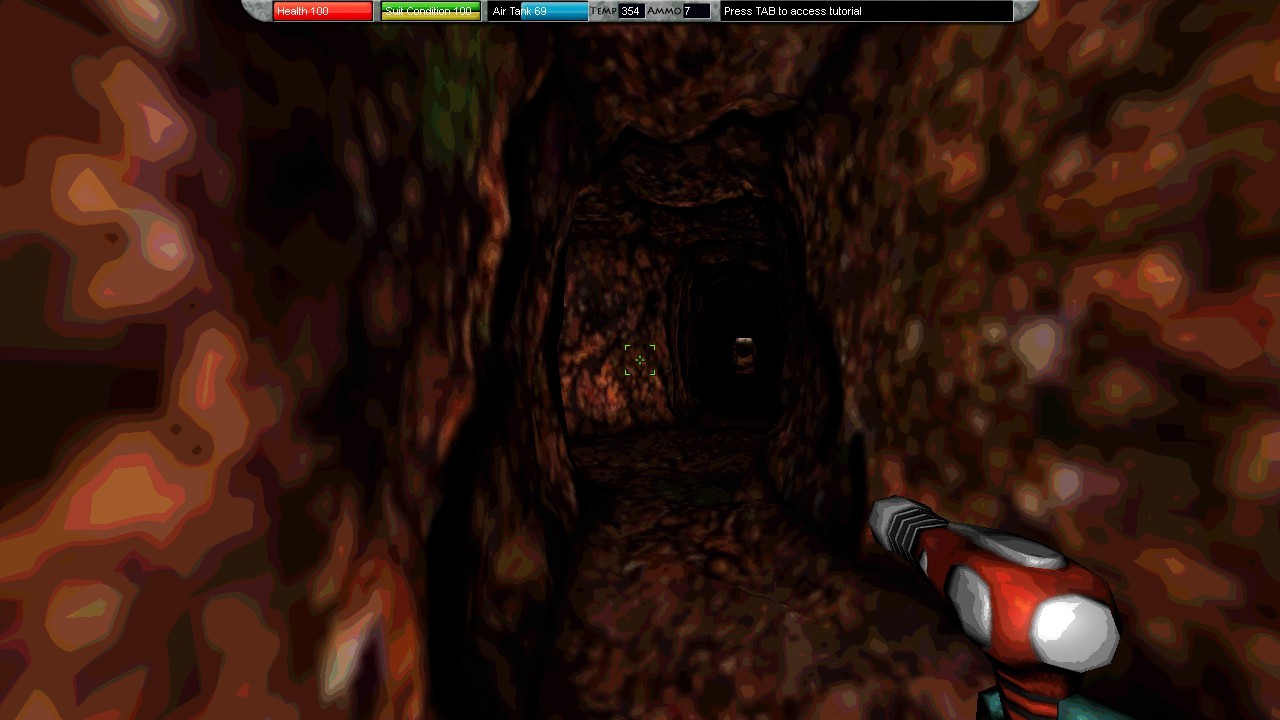Click the green targeting crosshair

[x=640, y=360]
